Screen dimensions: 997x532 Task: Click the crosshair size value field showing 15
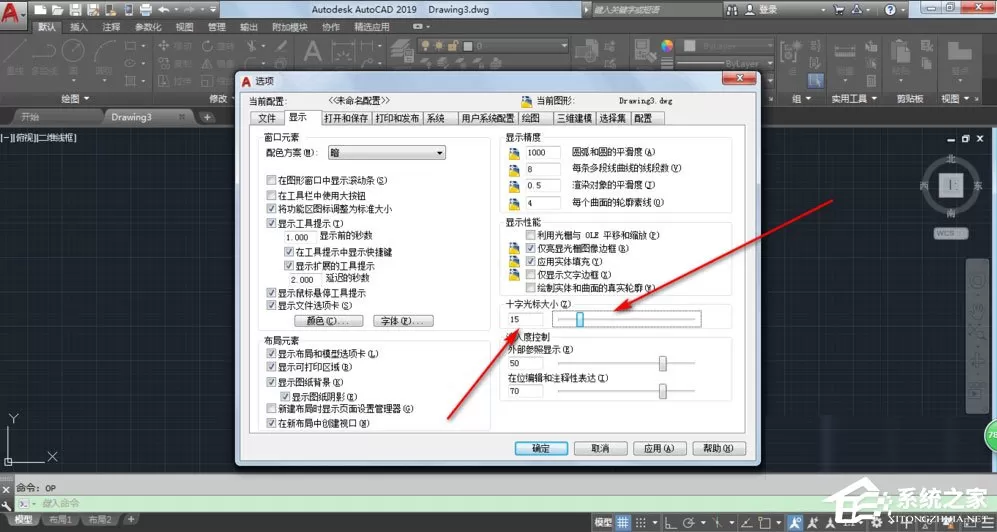pyautogui.click(x=525, y=319)
